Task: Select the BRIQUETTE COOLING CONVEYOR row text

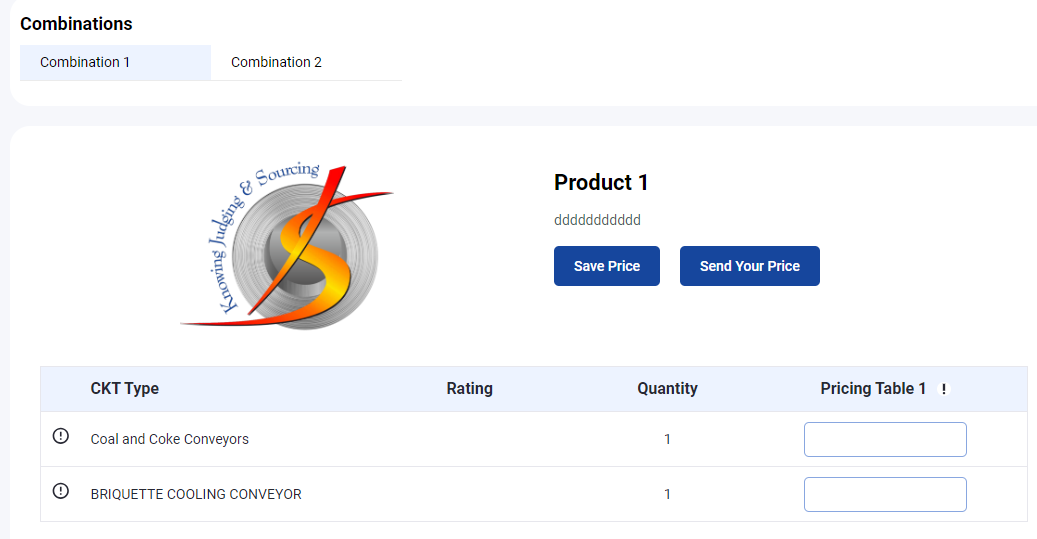Action: click(196, 494)
